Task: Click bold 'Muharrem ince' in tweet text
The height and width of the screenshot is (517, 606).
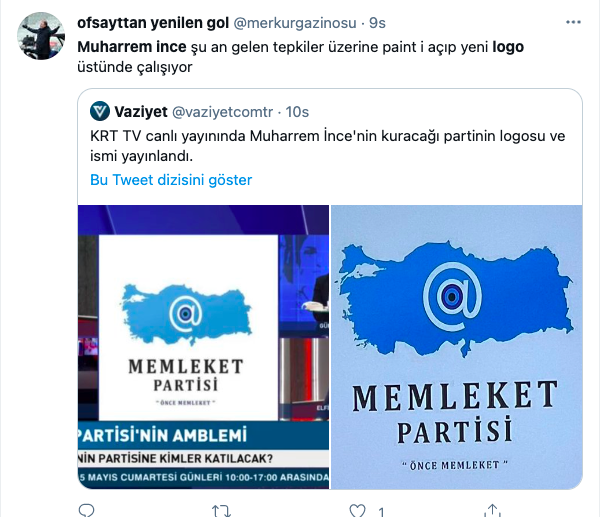Action: (132, 47)
